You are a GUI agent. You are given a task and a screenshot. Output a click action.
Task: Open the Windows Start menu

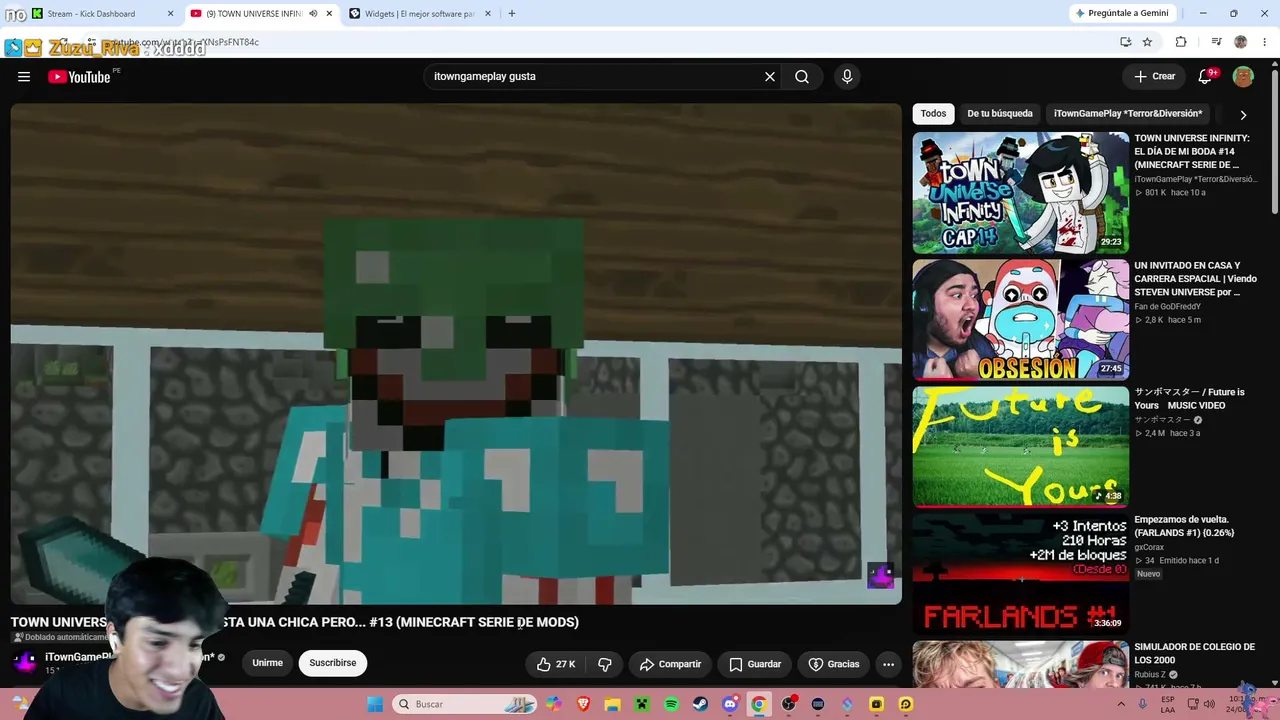pos(375,704)
